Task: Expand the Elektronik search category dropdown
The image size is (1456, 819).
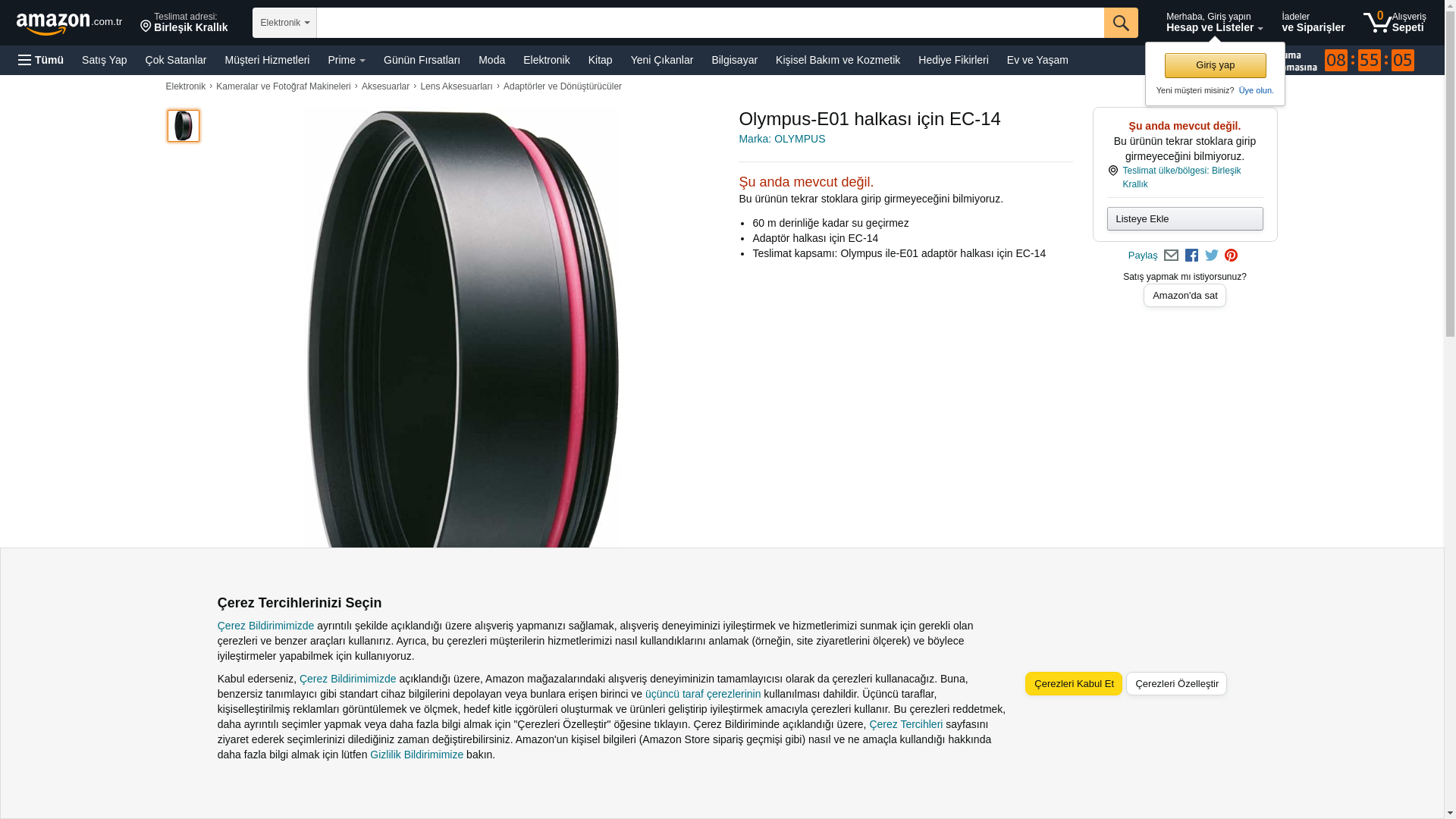Action: click(x=284, y=23)
